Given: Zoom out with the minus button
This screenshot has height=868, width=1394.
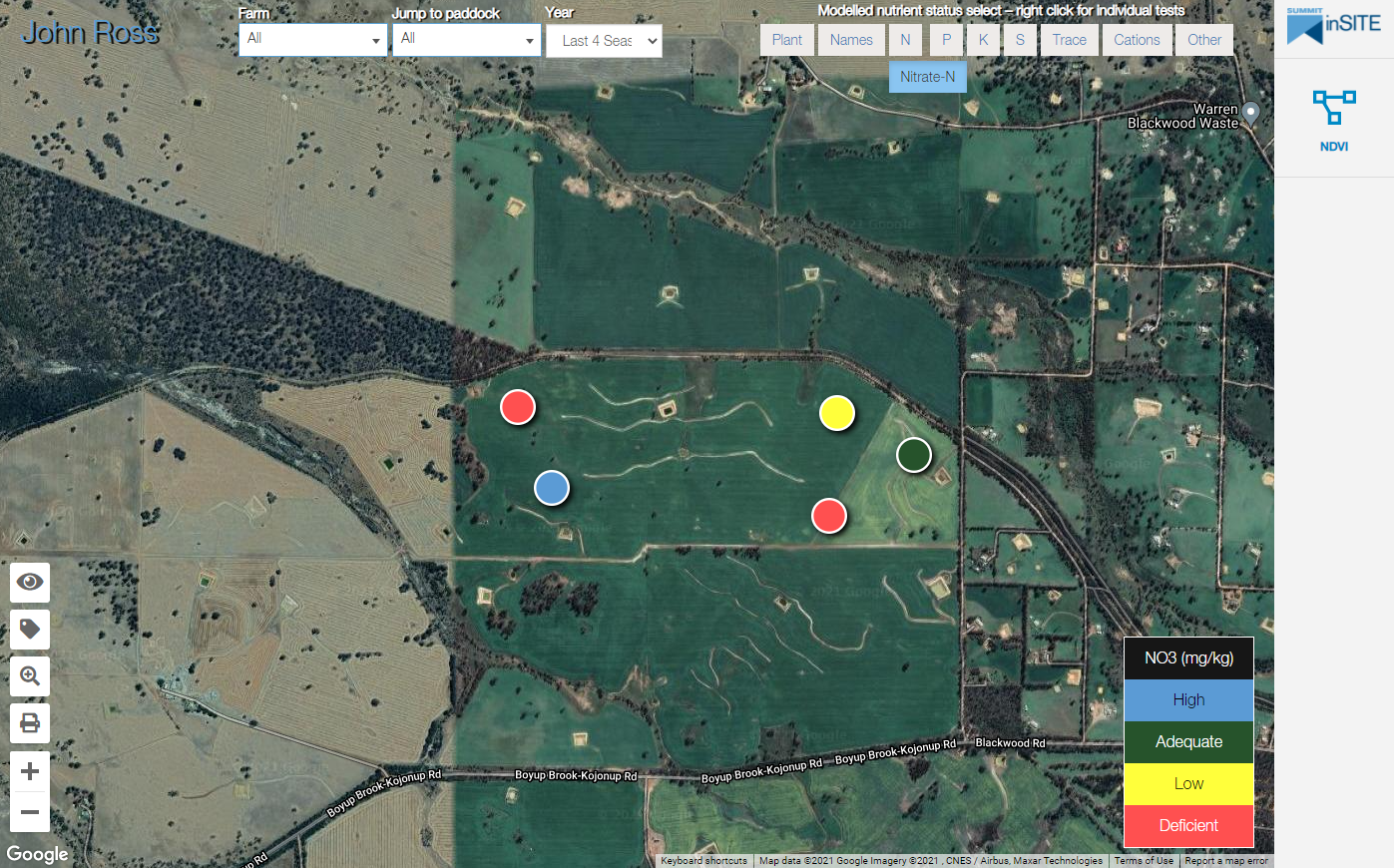Looking at the screenshot, I should [30, 812].
